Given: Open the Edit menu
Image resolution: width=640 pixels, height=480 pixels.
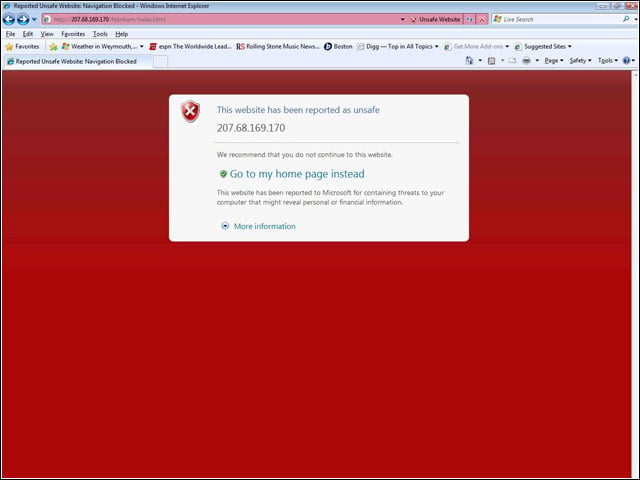Looking at the screenshot, I should (x=28, y=34).
